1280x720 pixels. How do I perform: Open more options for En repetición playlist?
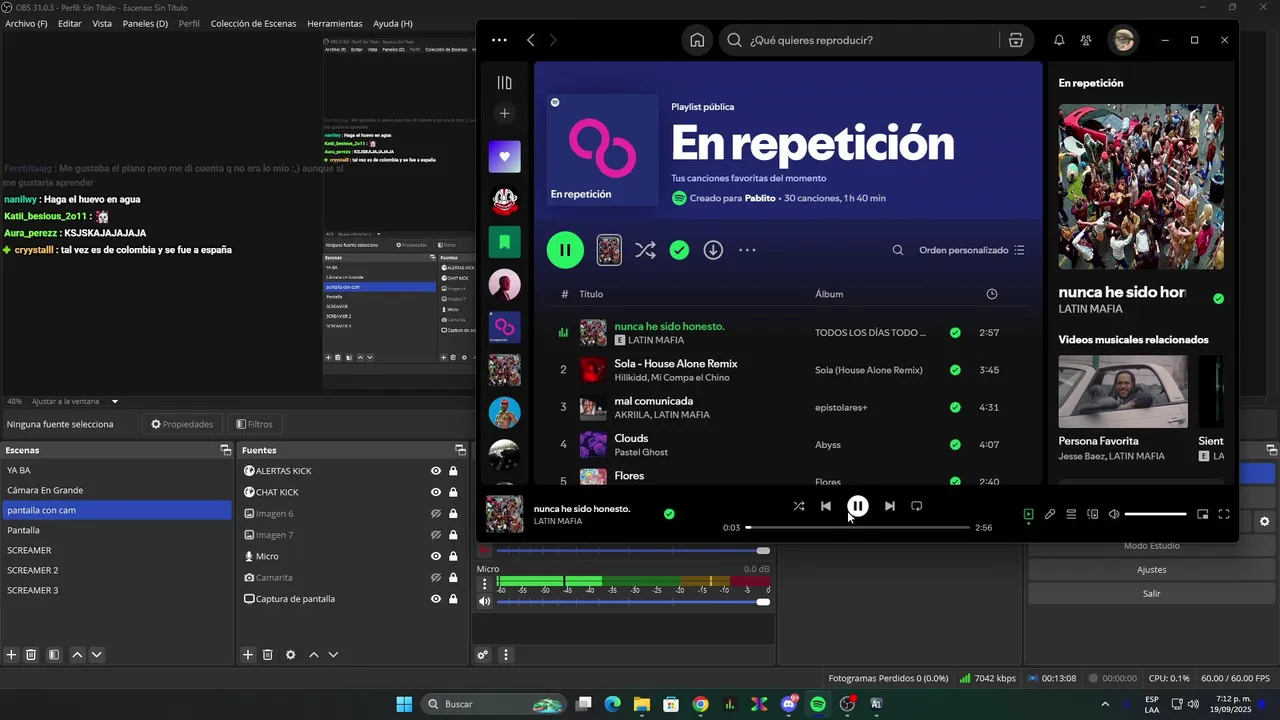click(x=747, y=250)
